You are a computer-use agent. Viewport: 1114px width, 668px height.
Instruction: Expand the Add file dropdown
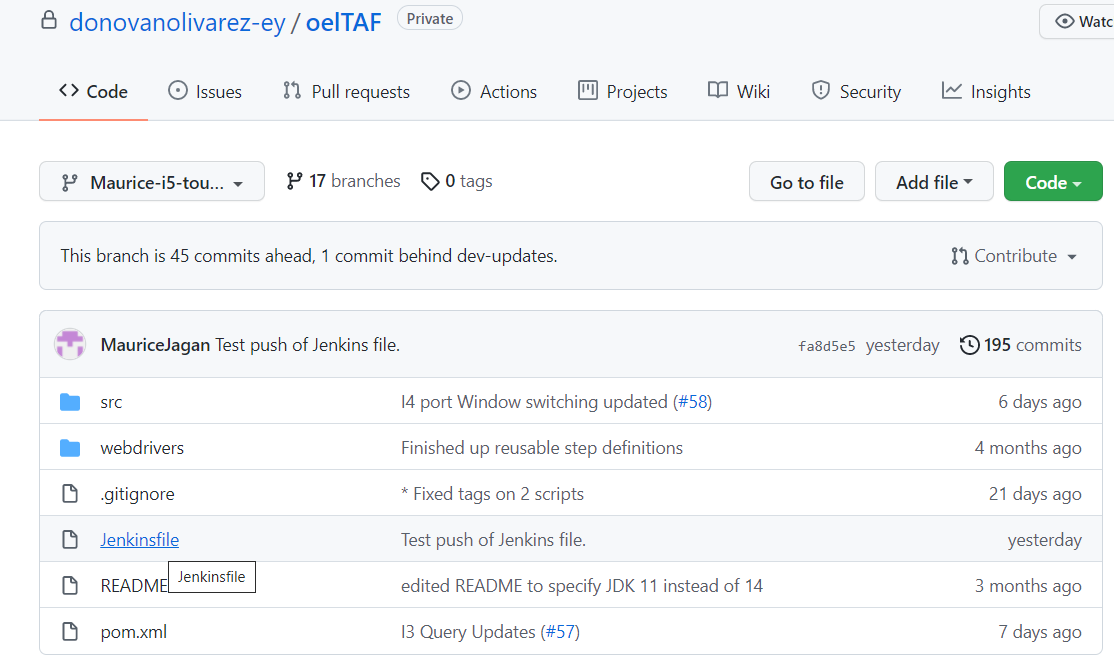pos(934,182)
